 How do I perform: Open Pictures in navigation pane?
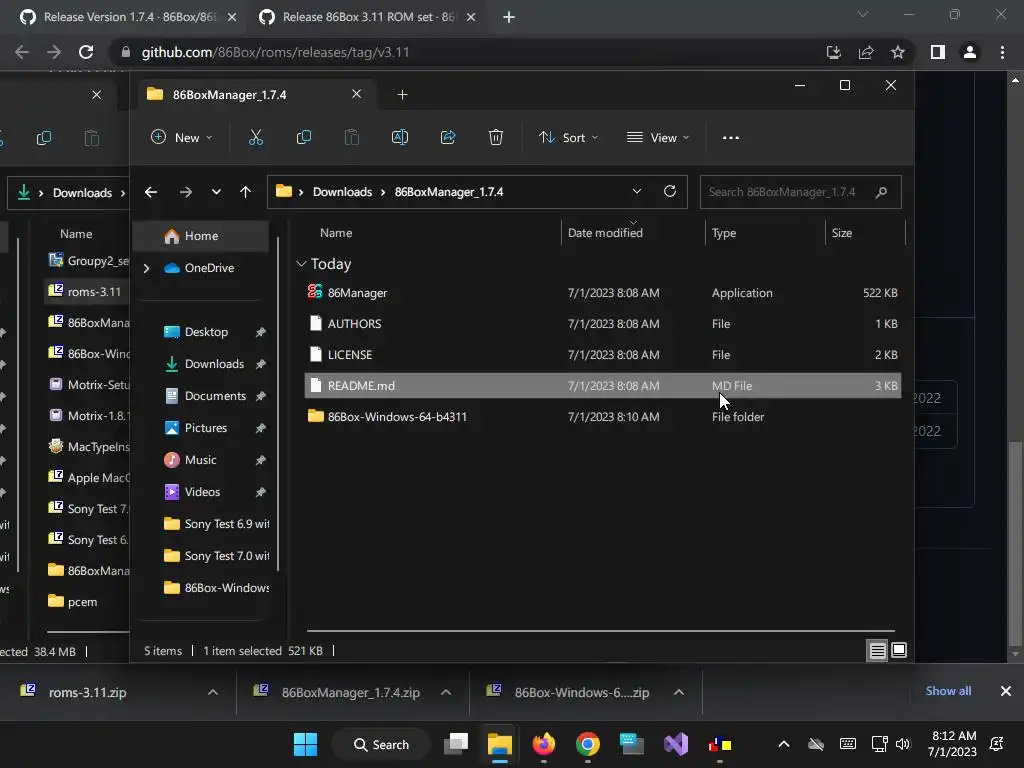(206, 428)
